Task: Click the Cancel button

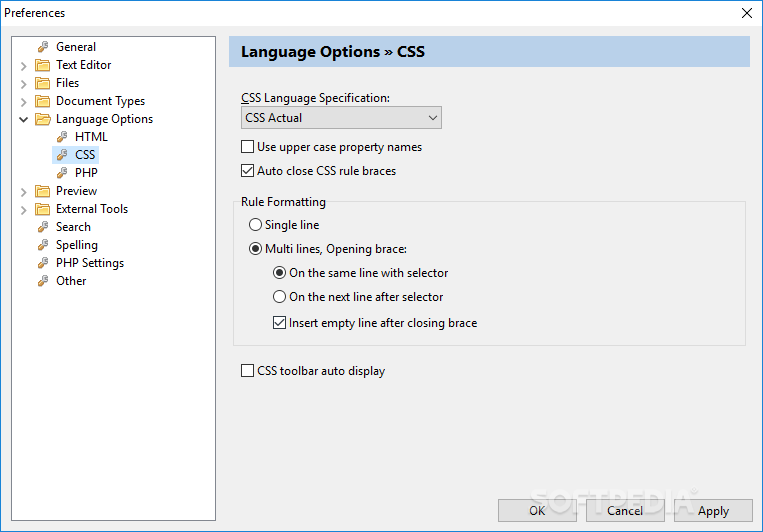Action: click(x=625, y=511)
